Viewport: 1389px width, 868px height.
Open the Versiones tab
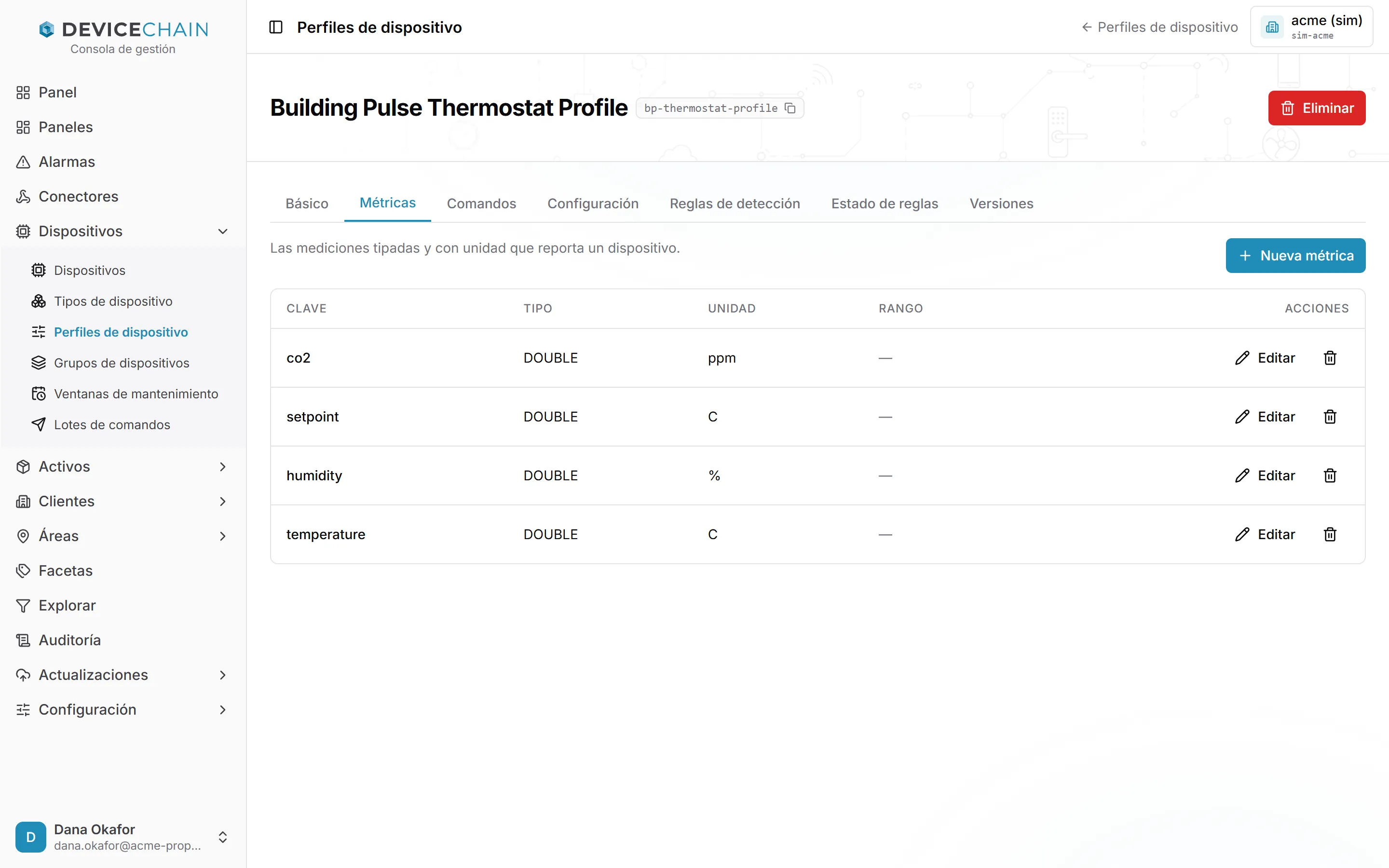[1001, 203]
